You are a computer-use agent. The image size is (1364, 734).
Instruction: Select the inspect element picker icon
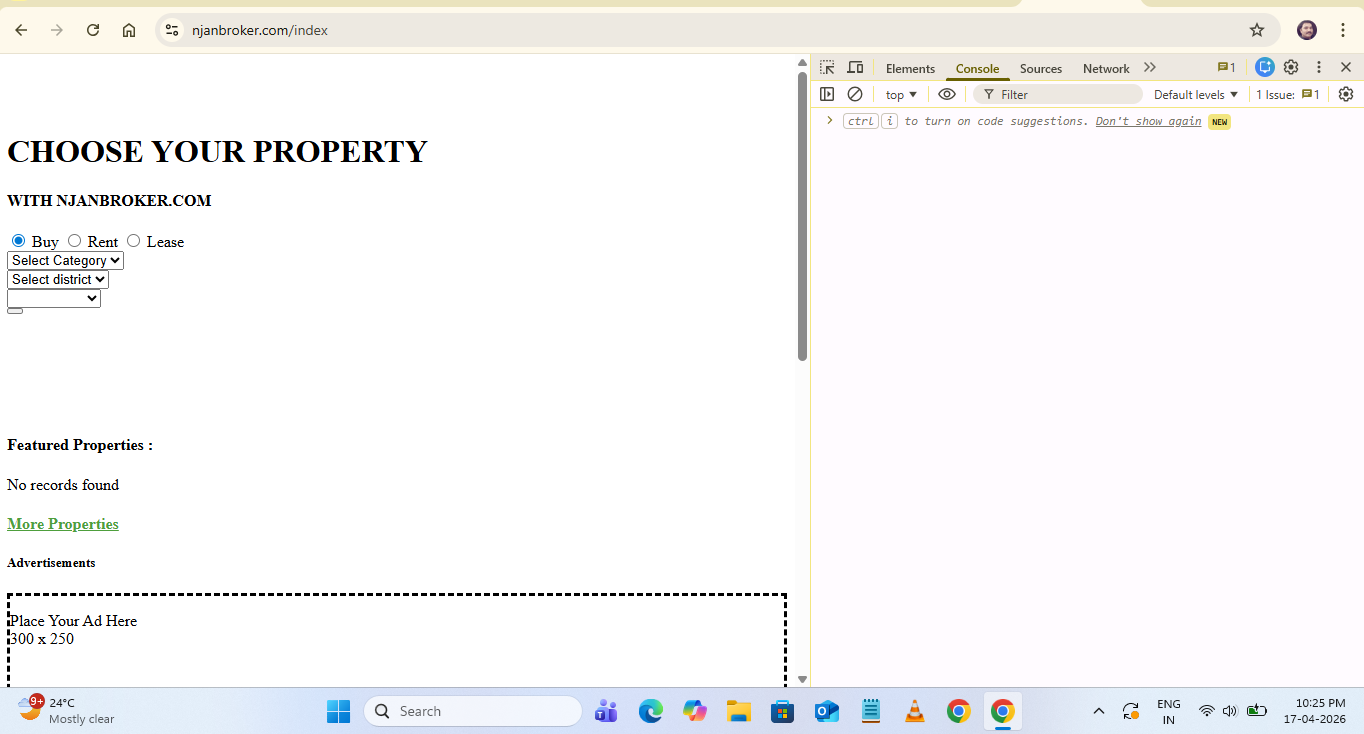[827, 68]
